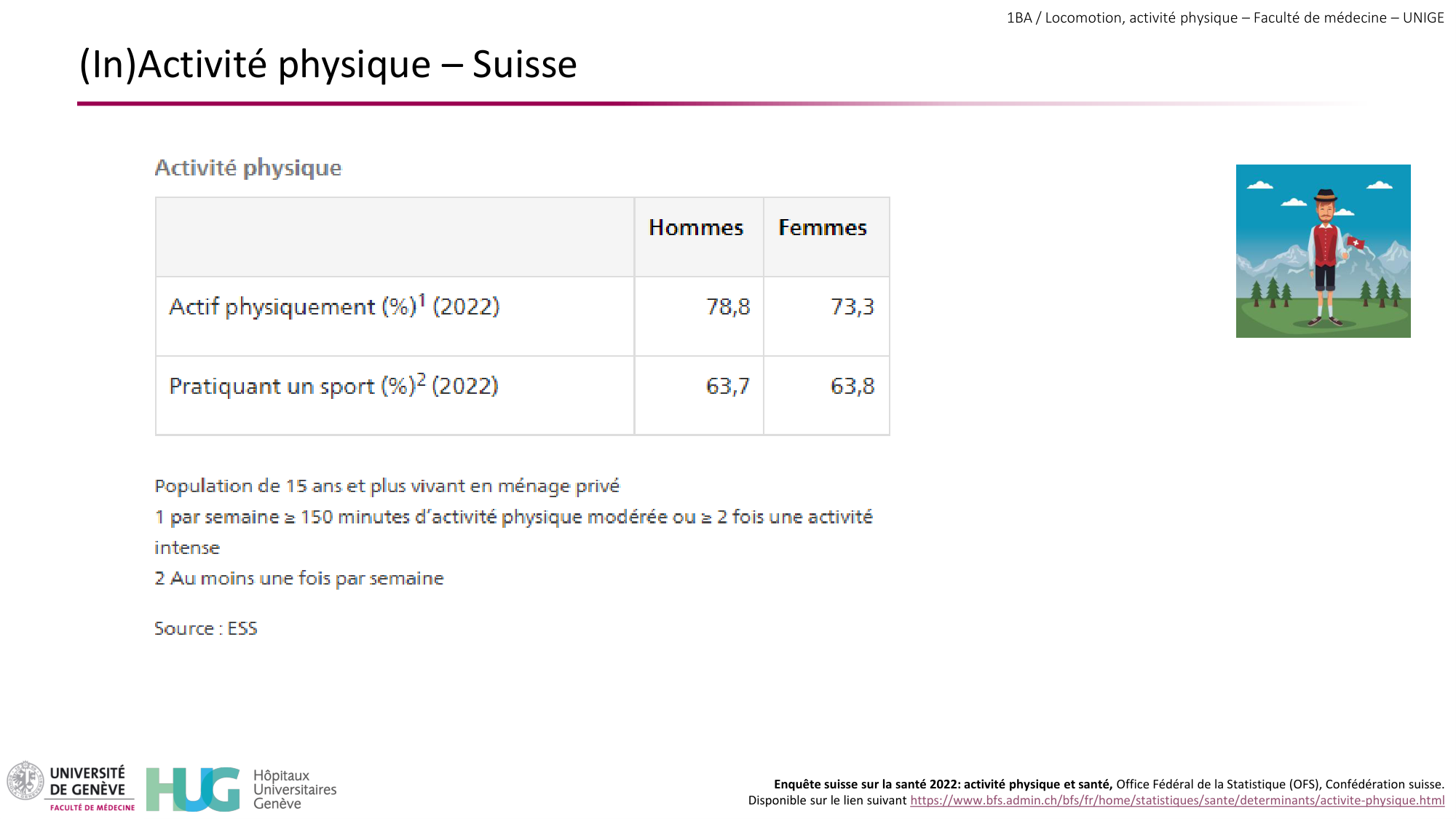This screenshot has height=819, width=1456.
Task: Select the Hôpitaux Universitaires Genève text logo
Action: point(294,790)
